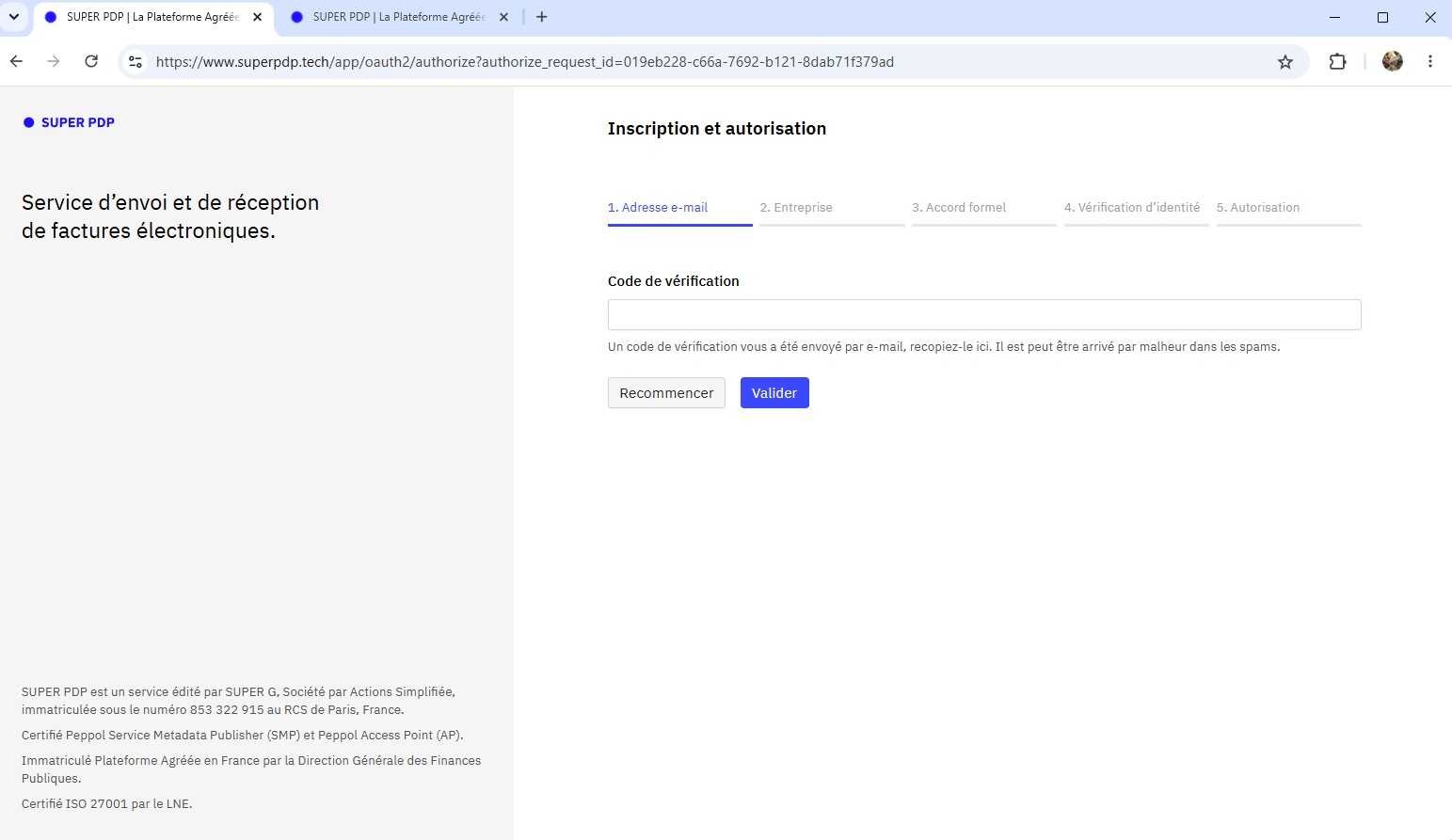Select the first SUPER PDP browser tab

coord(153,17)
